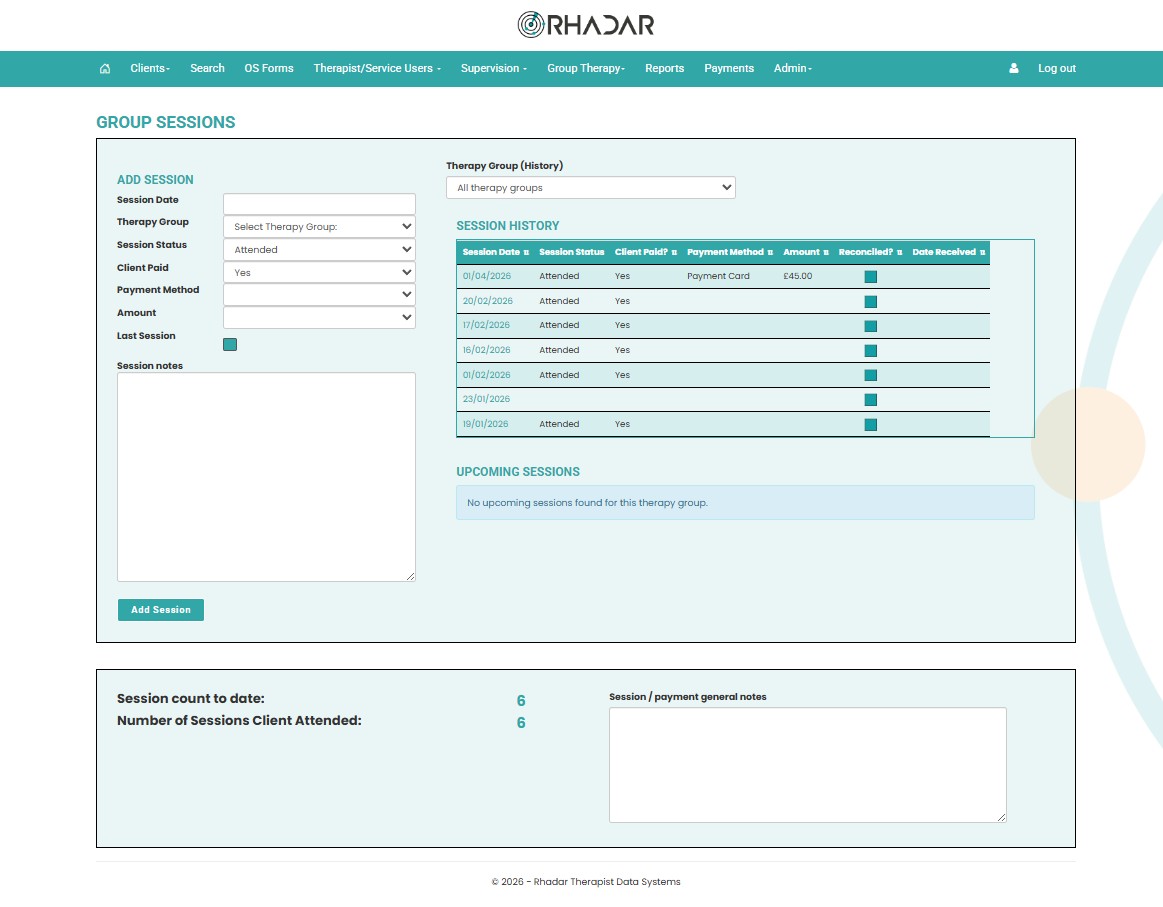Log out of the application
Image resolution: width=1163 pixels, height=907 pixels.
(1056, 68)
